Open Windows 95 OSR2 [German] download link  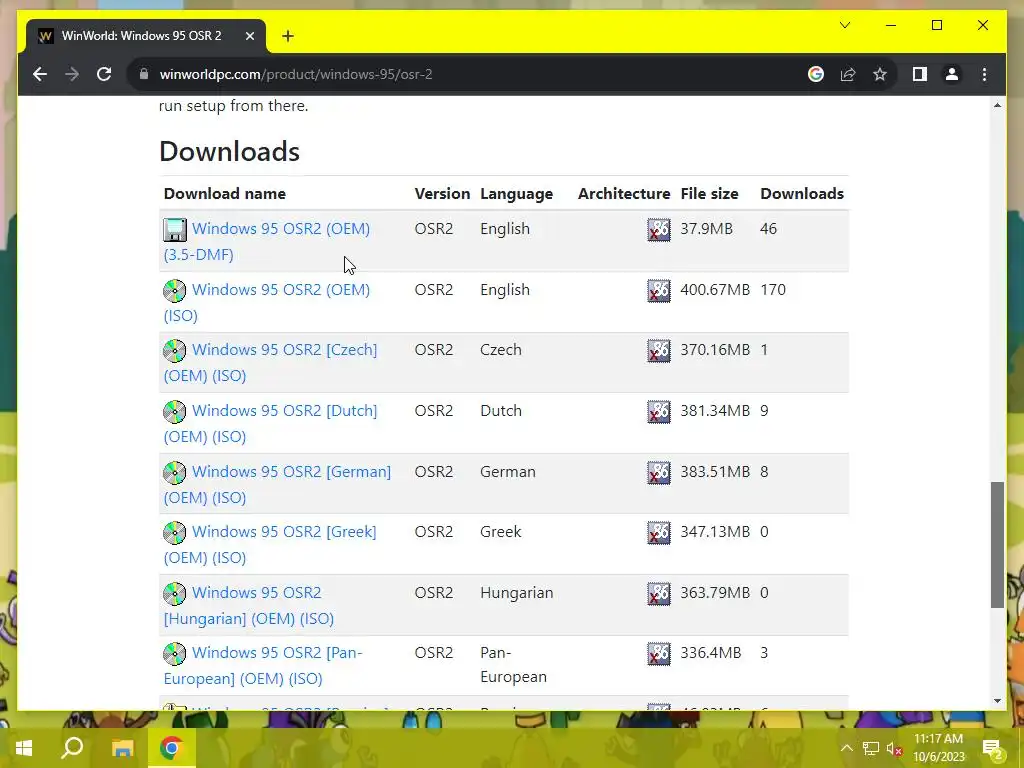[277, 484]
